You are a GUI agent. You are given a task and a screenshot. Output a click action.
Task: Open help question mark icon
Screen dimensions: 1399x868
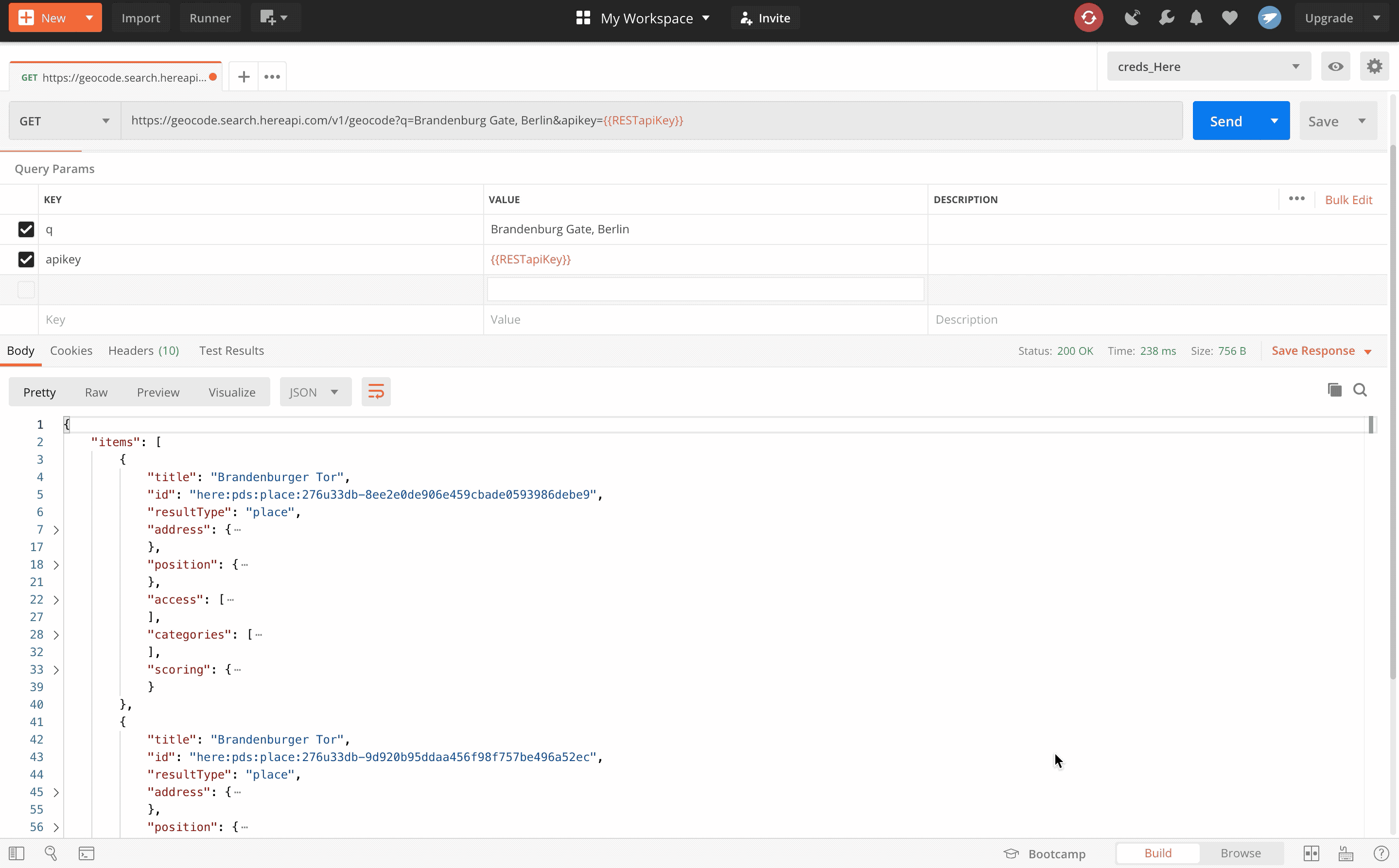tap(1381, 853)
